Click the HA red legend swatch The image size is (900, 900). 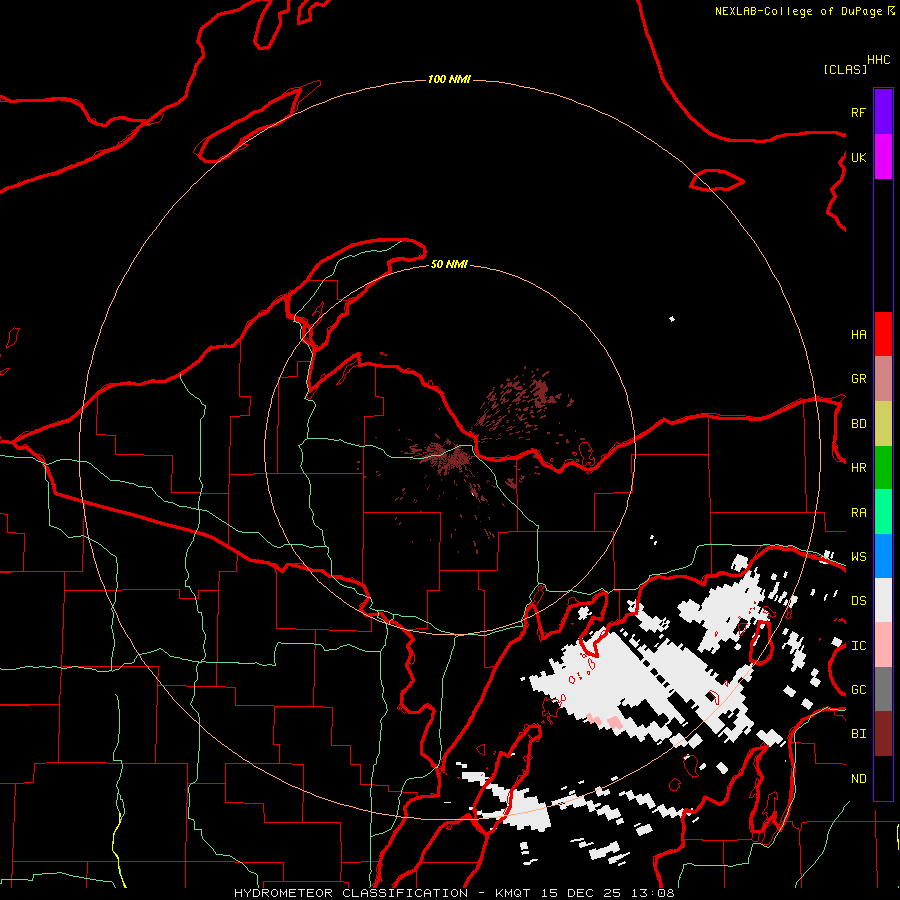point(883,334)
